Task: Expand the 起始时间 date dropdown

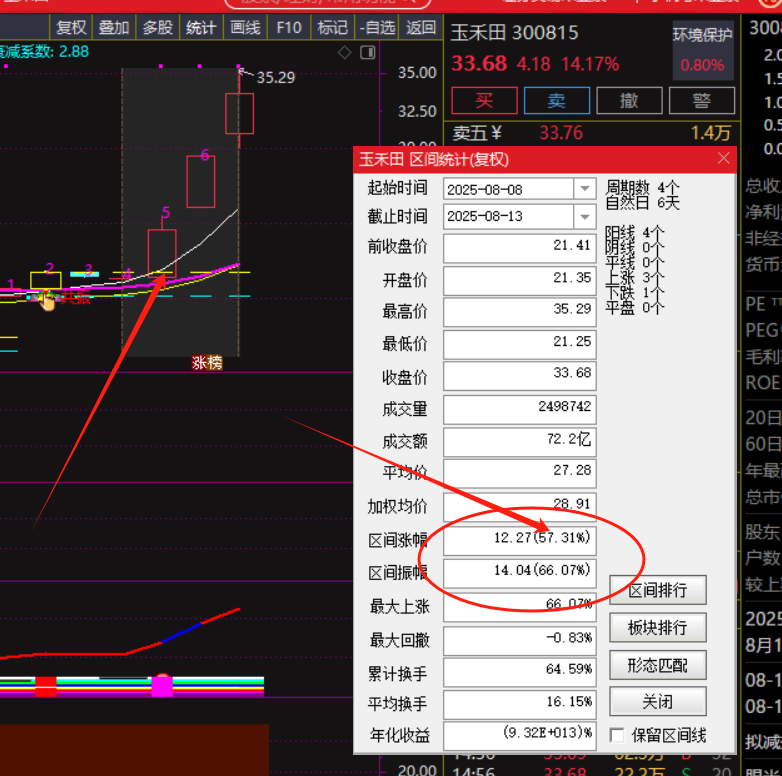Action: click(585, 189)
